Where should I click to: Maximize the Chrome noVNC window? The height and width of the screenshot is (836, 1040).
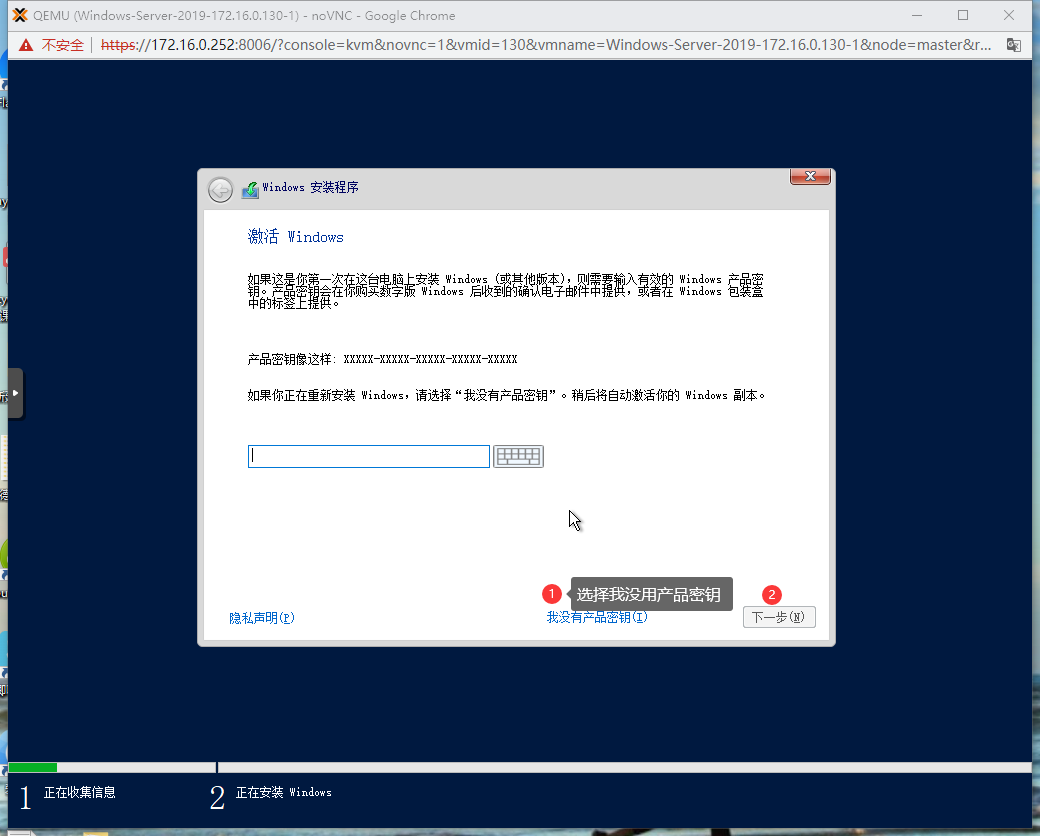pos(963,15)
